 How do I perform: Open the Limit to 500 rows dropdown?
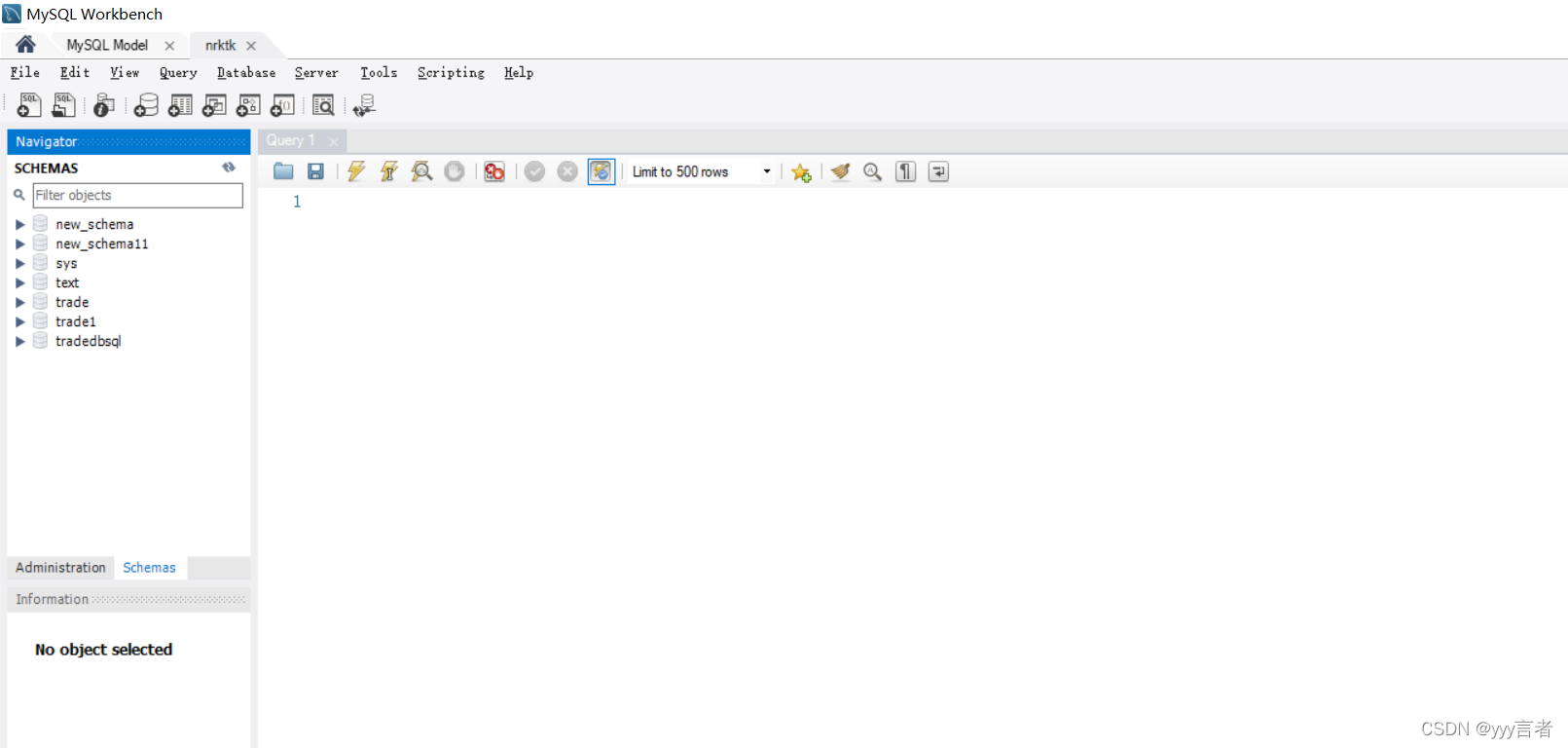coord(701,171)
